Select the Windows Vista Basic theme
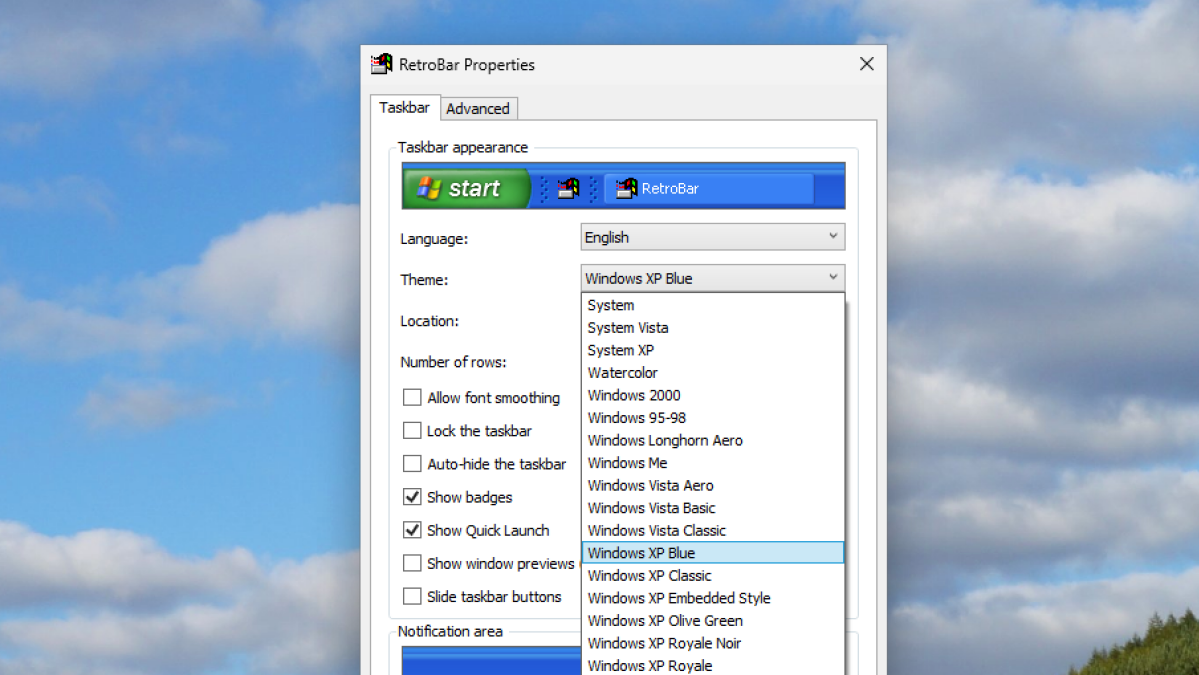This screenshot has width=1199, height=675. coord(713,508)
